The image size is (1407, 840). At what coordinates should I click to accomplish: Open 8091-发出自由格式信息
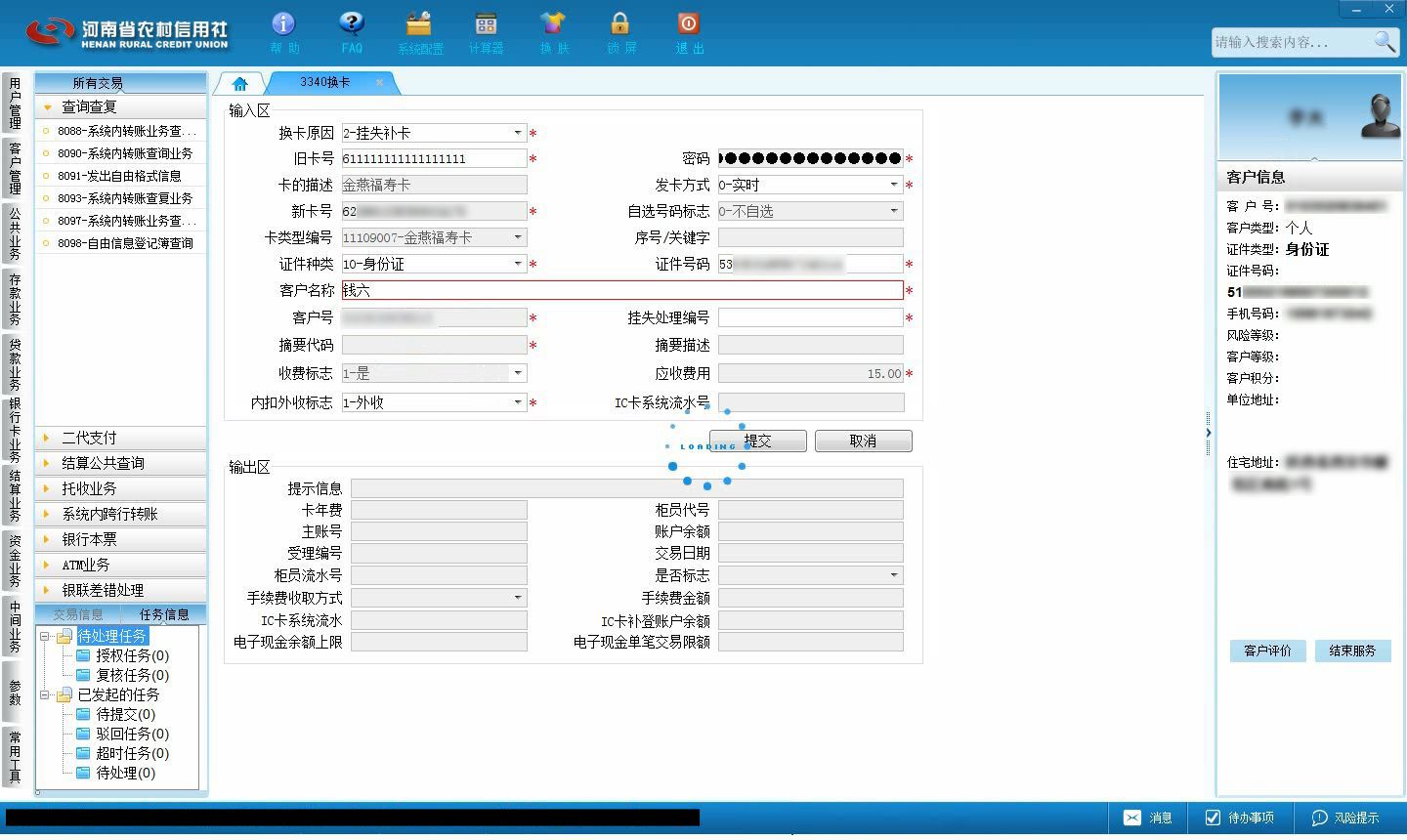pos(121,176)
